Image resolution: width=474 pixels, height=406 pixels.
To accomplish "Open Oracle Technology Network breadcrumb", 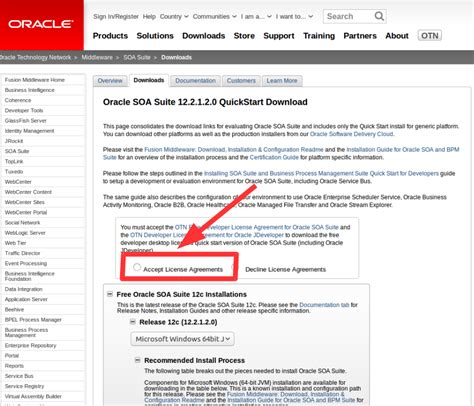I will (x=35, y=57).
